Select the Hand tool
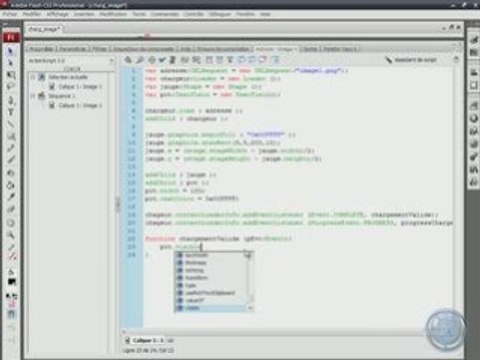Viewport: 480px width, 360px height. (11, 223)
